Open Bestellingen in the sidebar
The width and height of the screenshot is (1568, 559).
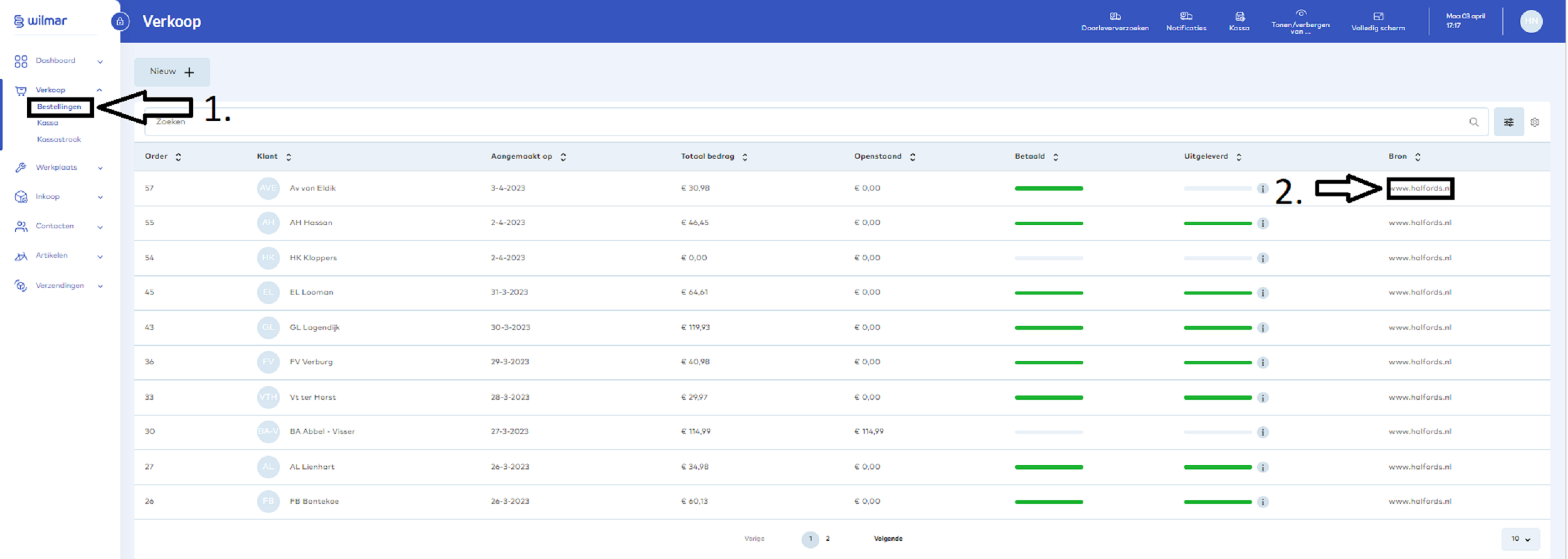[59, 107]
